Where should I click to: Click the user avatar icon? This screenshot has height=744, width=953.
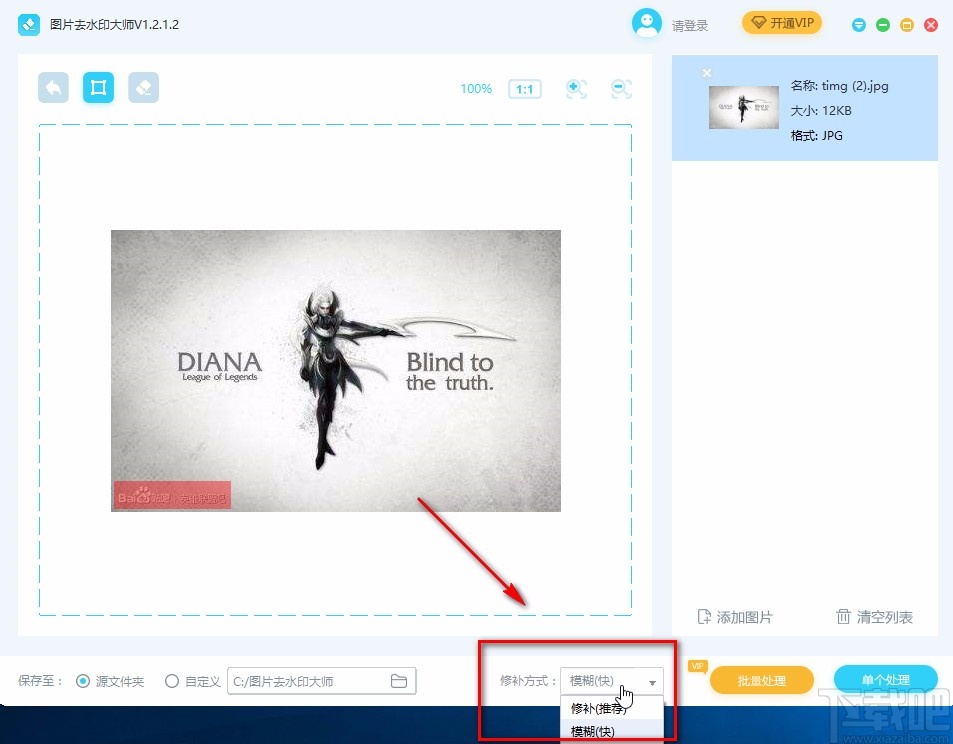pyautogui.click(x=647, y=24)
